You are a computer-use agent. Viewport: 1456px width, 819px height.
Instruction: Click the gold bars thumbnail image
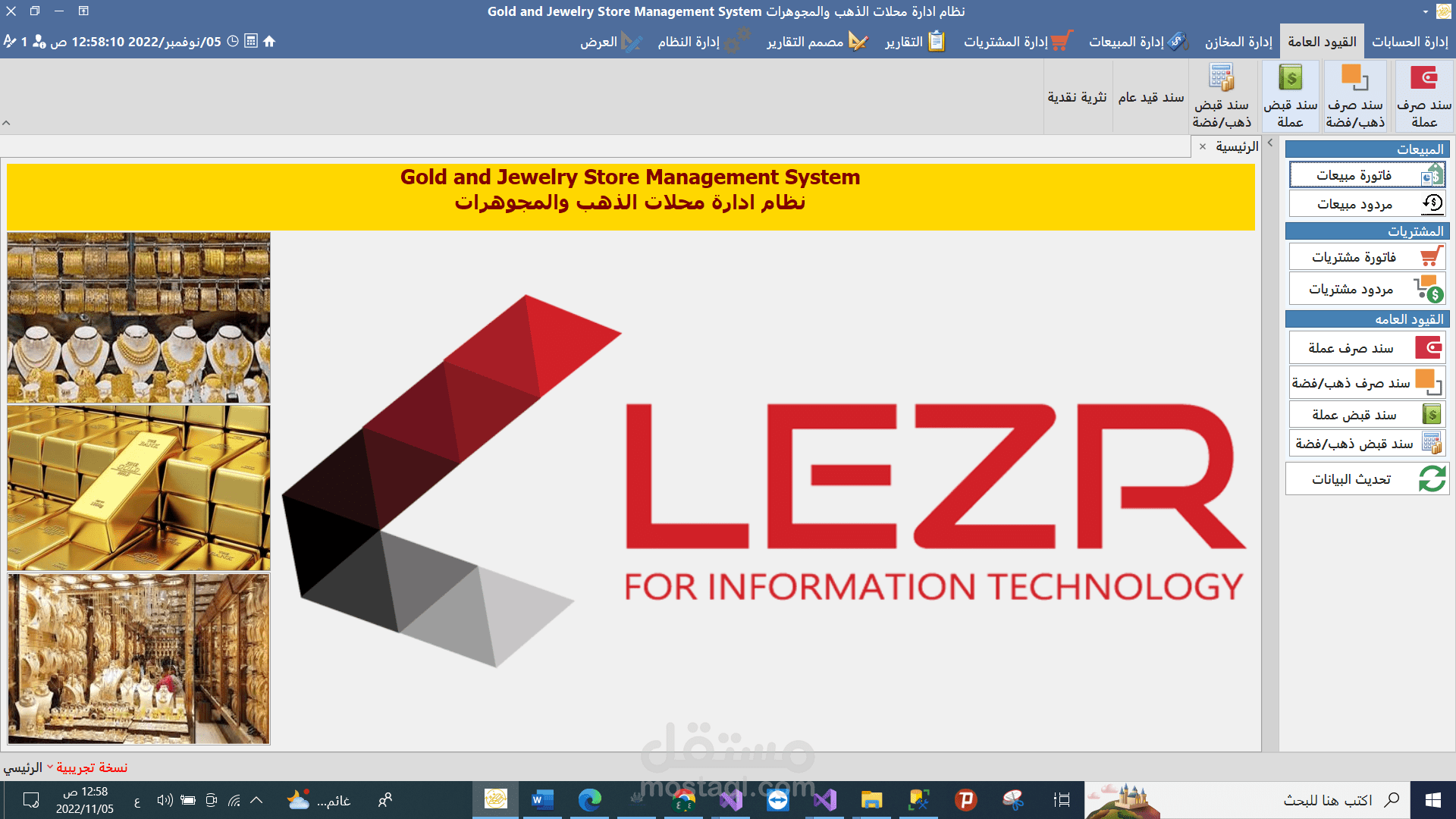click(139, 488)
